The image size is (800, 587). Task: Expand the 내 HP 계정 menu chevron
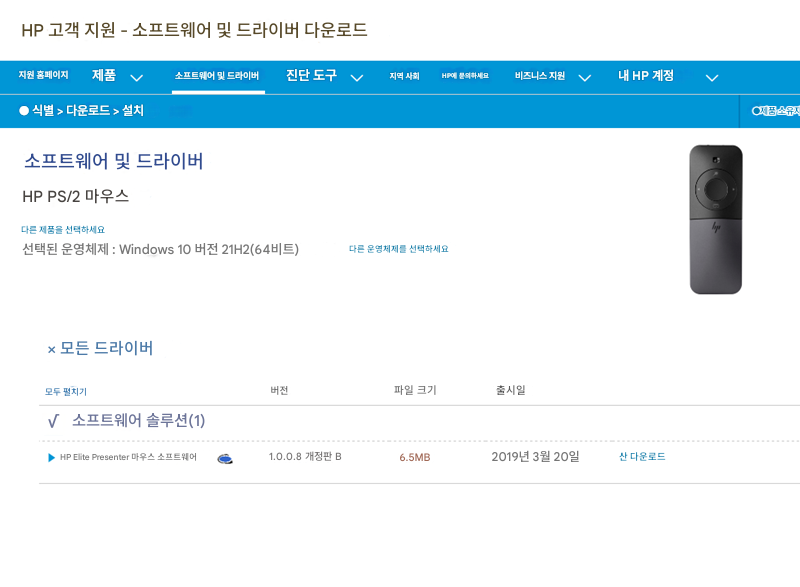pos(712,77)
